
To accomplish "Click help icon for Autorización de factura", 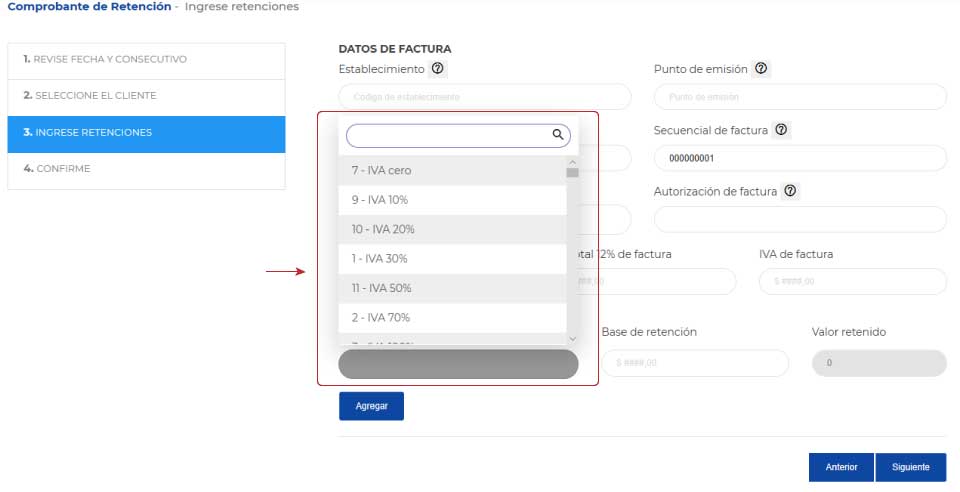I will coord(790,191).
